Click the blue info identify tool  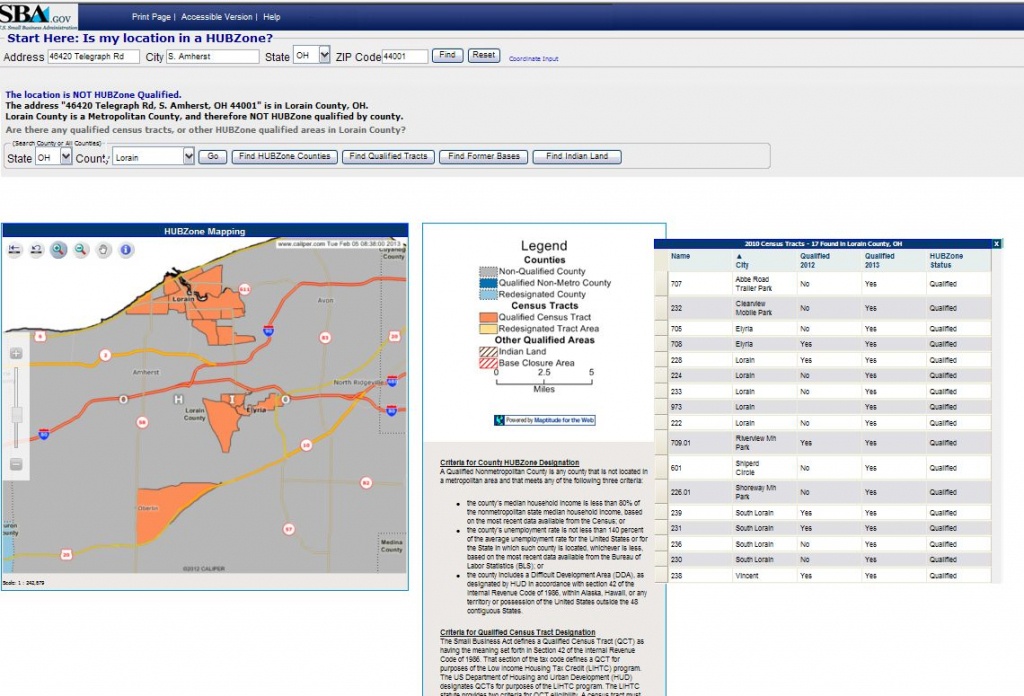coord(126,250)
